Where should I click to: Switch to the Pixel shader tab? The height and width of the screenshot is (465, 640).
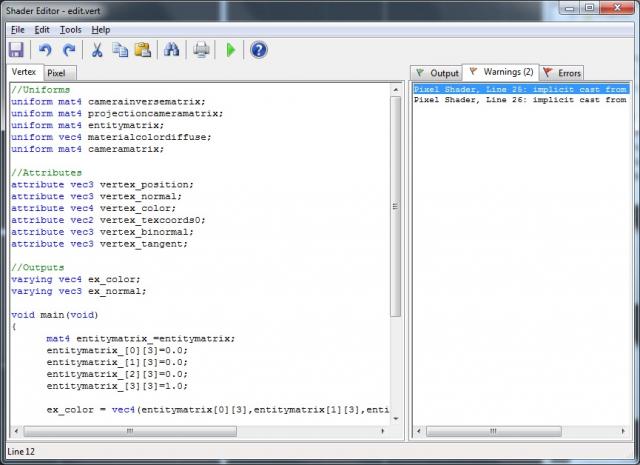click(57, 73)
